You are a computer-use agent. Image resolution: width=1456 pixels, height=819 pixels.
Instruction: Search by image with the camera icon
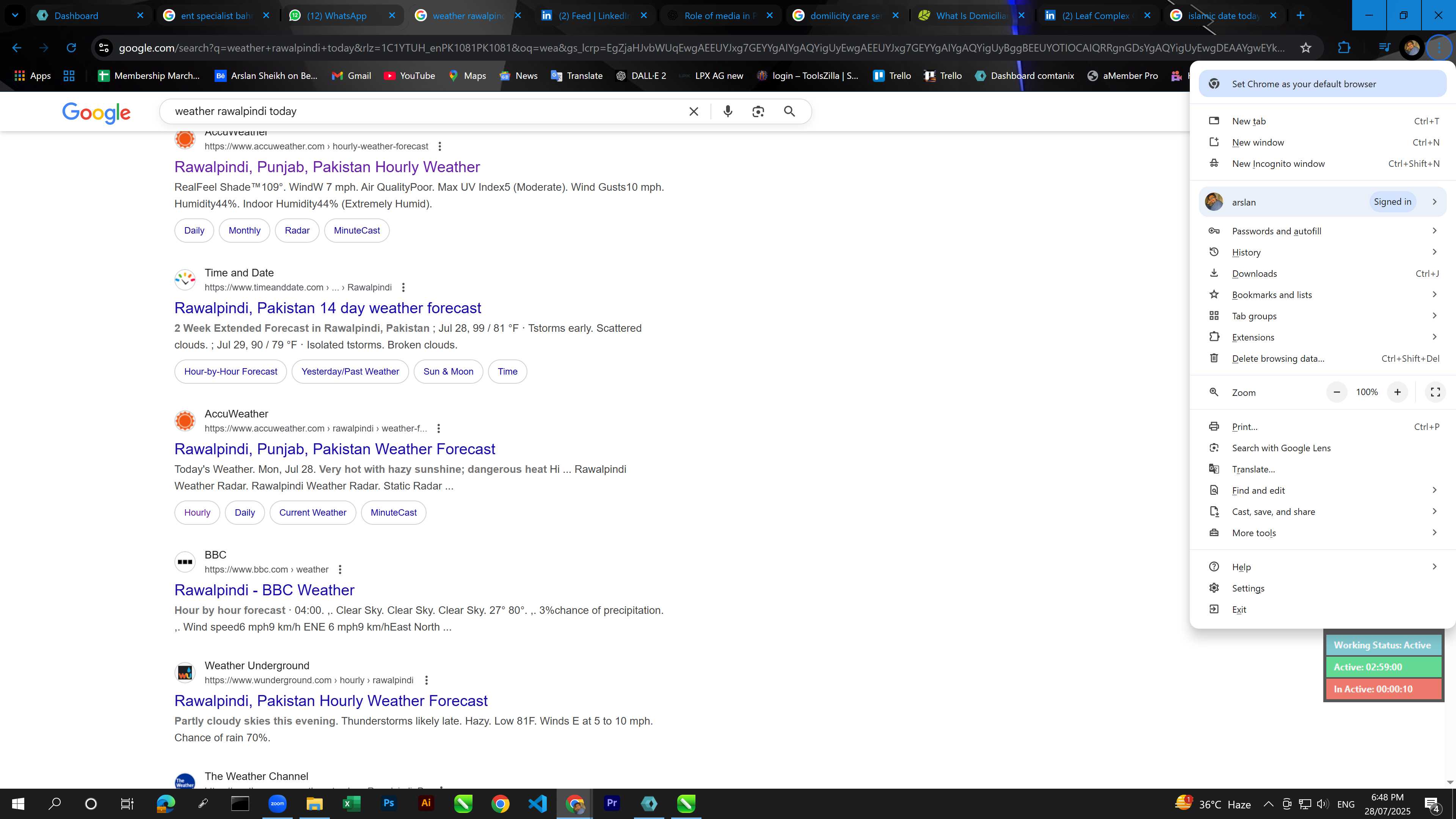tap(758, 111)
